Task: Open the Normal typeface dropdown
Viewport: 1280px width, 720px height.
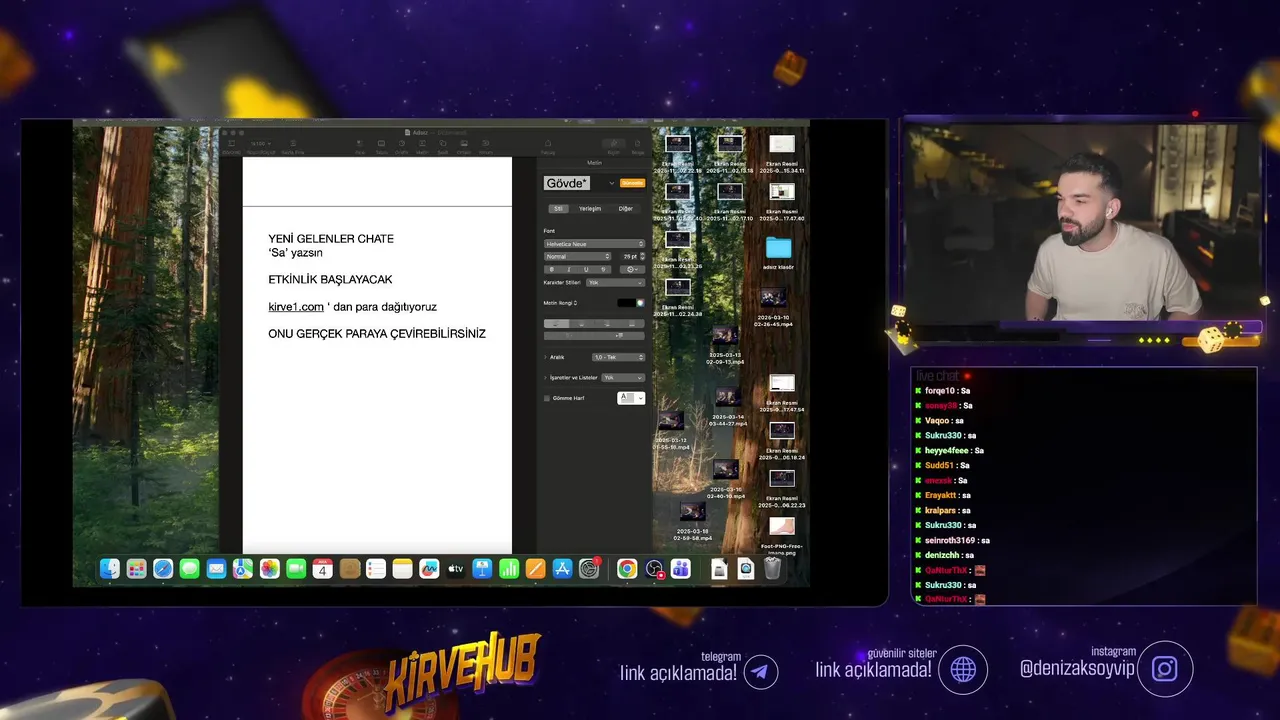Action: click(577, 256)
